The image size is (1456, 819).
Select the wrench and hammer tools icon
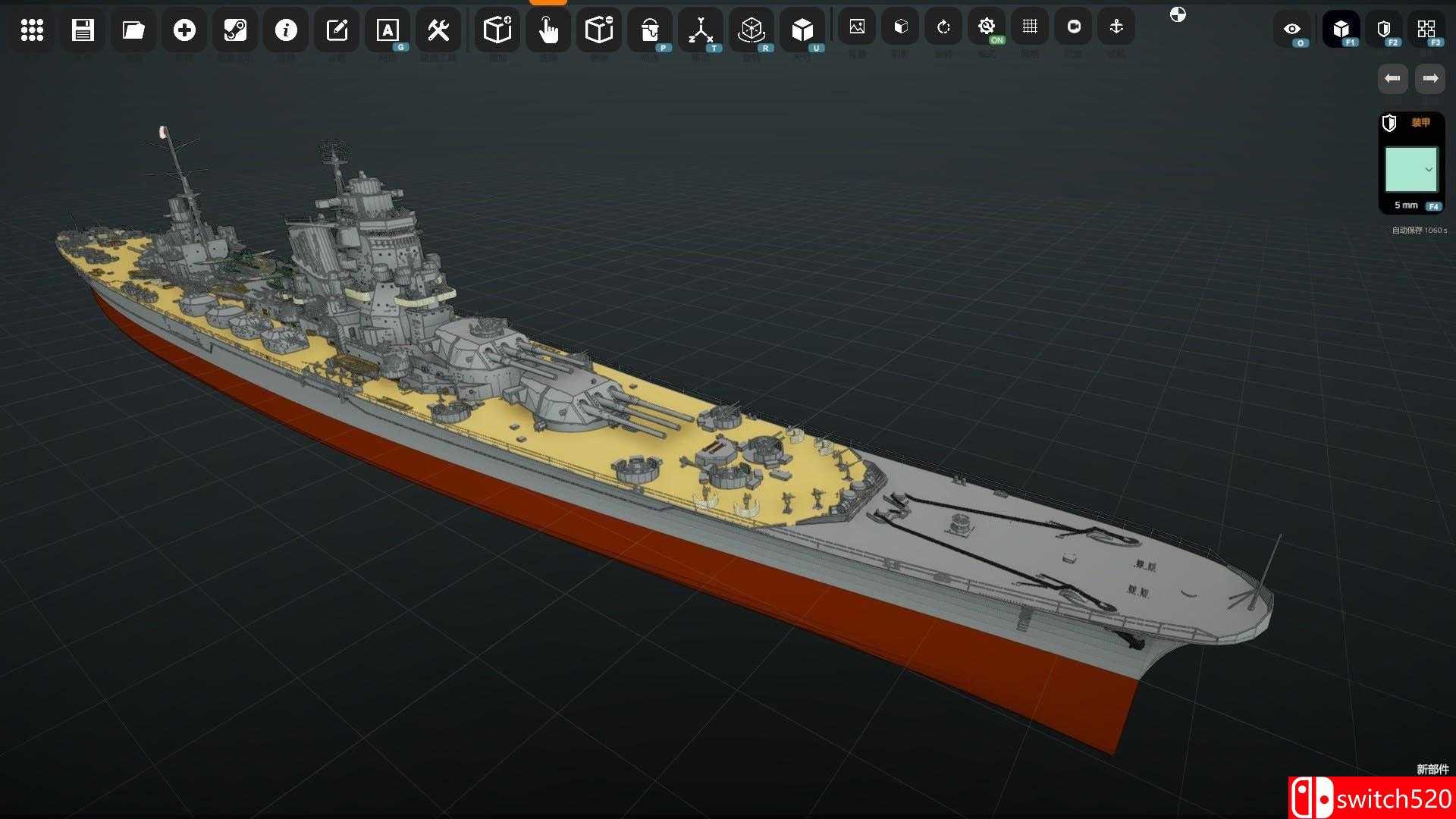click(x=438, y=30)
